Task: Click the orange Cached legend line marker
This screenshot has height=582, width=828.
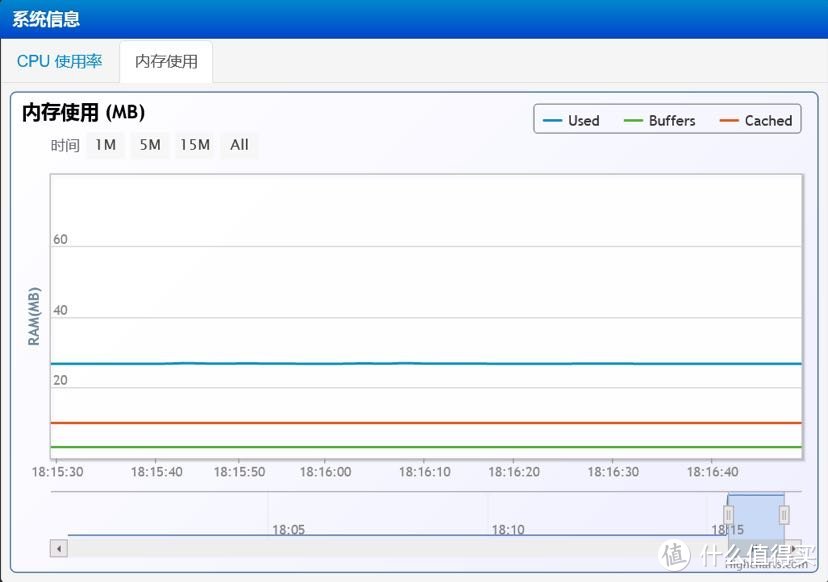Action: click(x=728, y=121)
